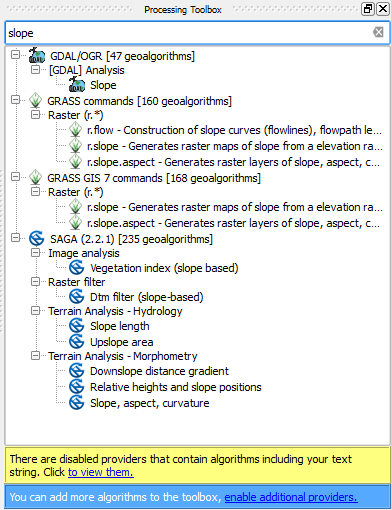Collapse the GRASS GIS 7 commands node
This screenshot has width=392, height=510.
click(15, 177)
